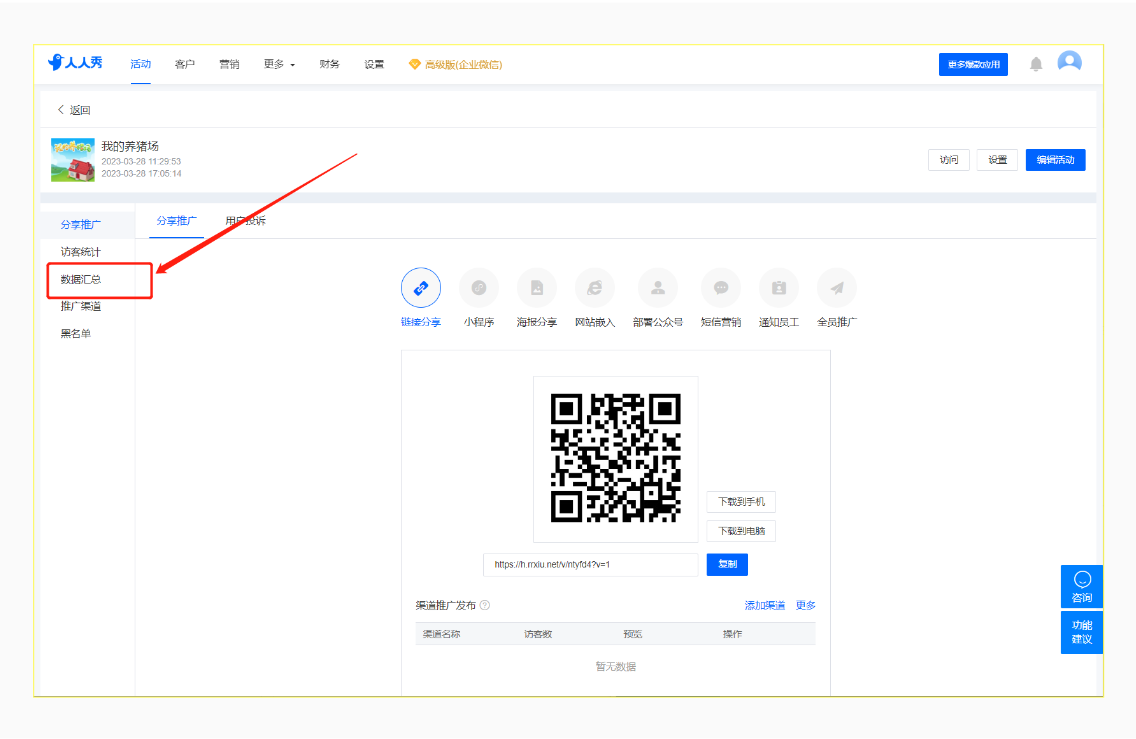Select the 网站嵌入 website embed icon

click(x=595, y=288)
